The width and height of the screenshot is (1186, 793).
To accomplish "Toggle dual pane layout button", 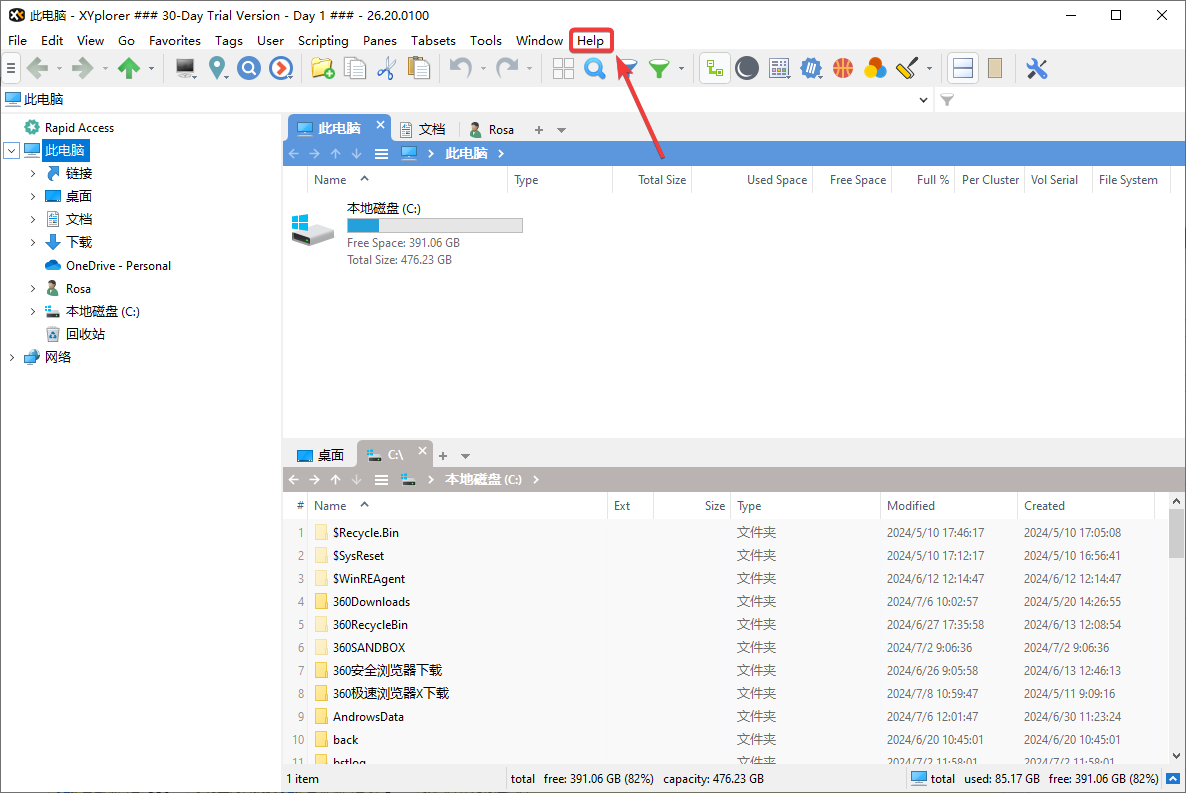I will point(962,68).
